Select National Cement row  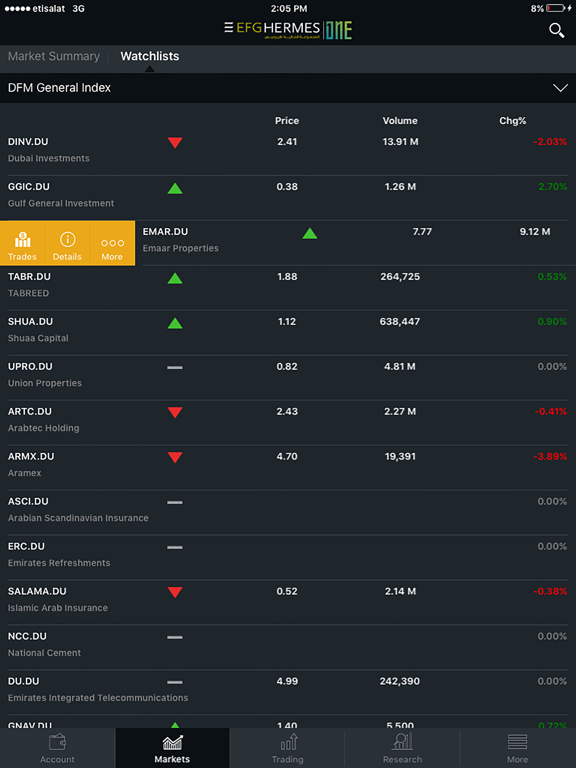[288, 647]
